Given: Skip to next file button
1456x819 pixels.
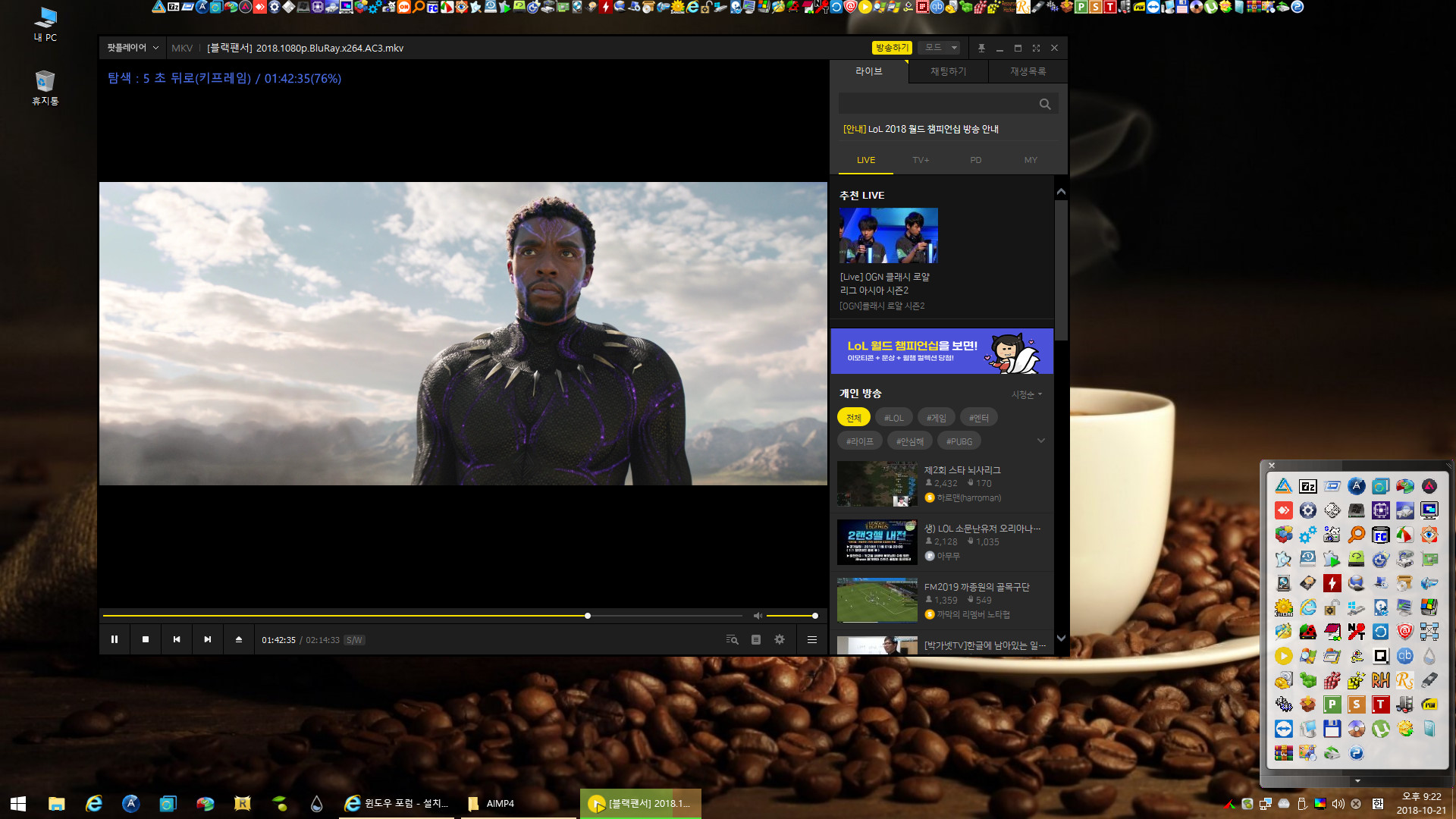Looking at the screenshot, I should point(208,639).
